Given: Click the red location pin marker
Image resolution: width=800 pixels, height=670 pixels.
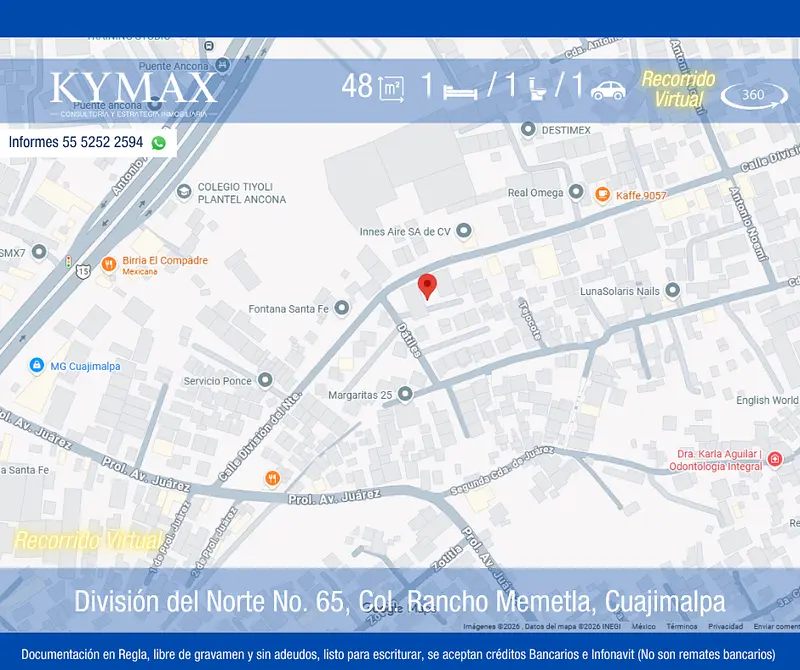Looking at the screenshot, I should (x=427, y=286).
